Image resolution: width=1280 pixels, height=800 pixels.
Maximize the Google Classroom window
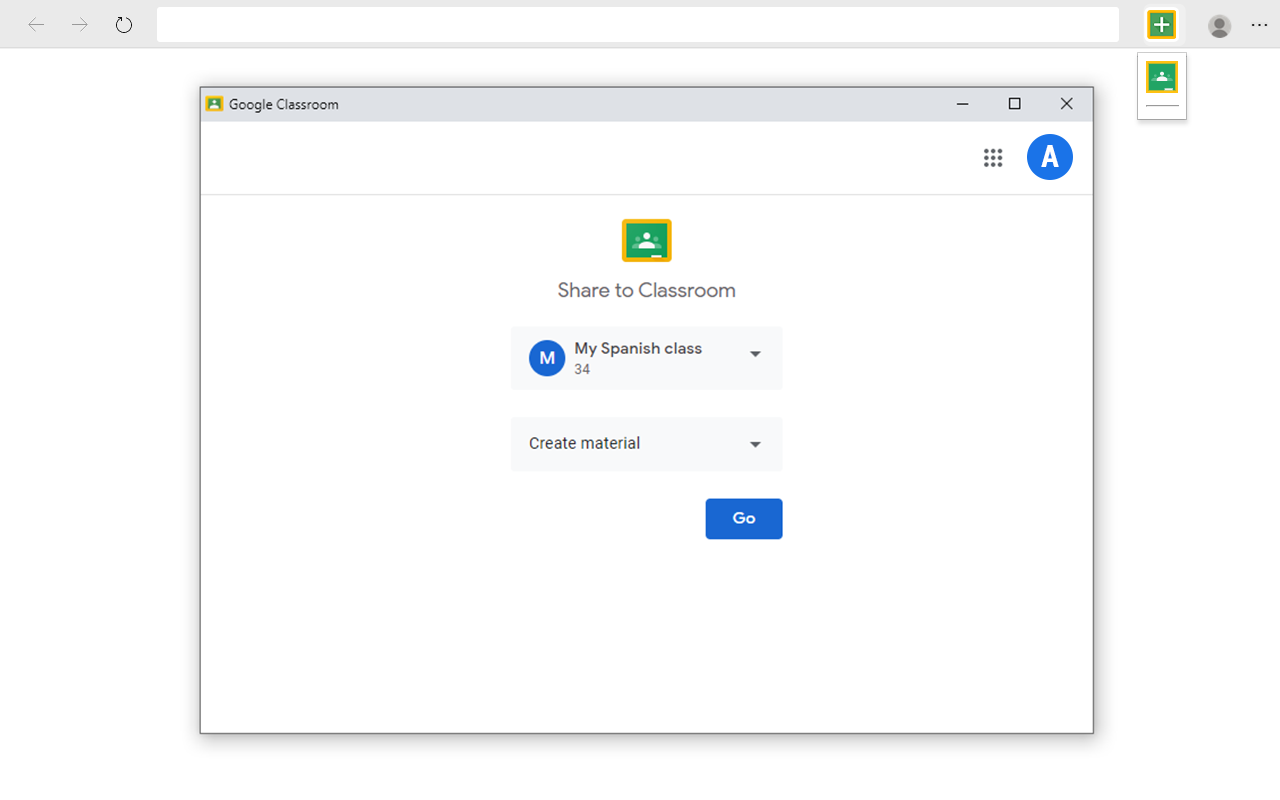[1015, 104]
